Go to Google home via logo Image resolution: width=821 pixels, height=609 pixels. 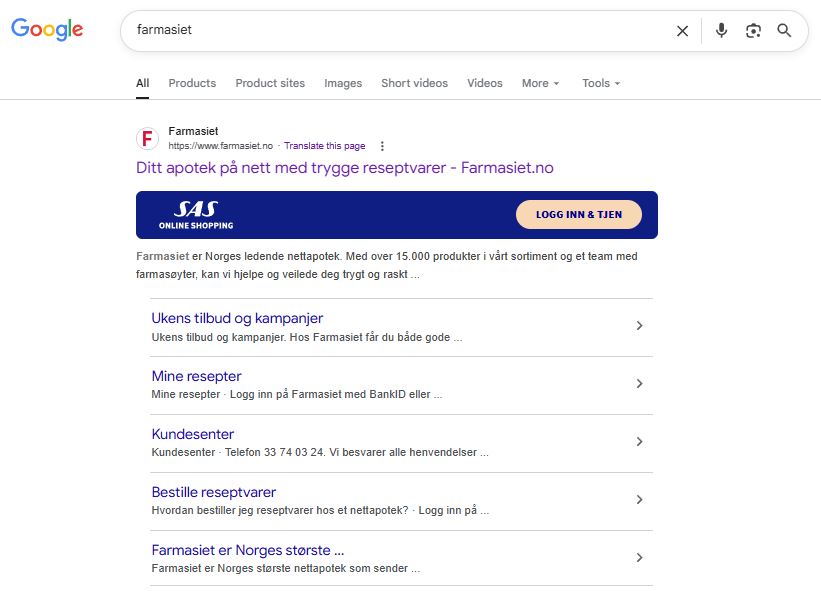coord(47,29)
